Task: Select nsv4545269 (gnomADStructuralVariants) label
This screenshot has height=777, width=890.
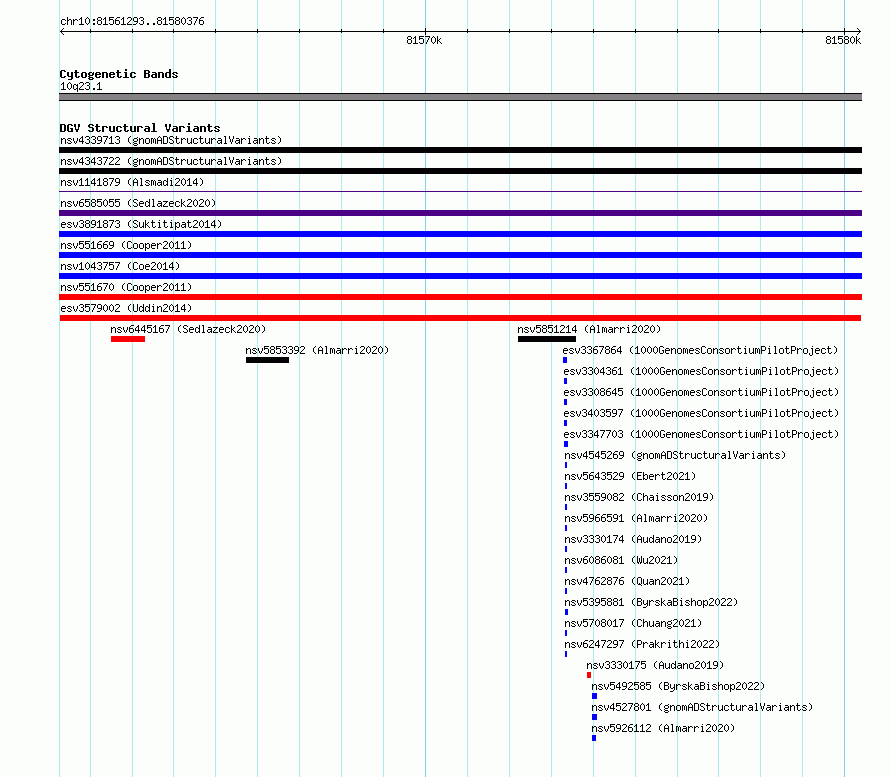Action: [x=675, y=455]
